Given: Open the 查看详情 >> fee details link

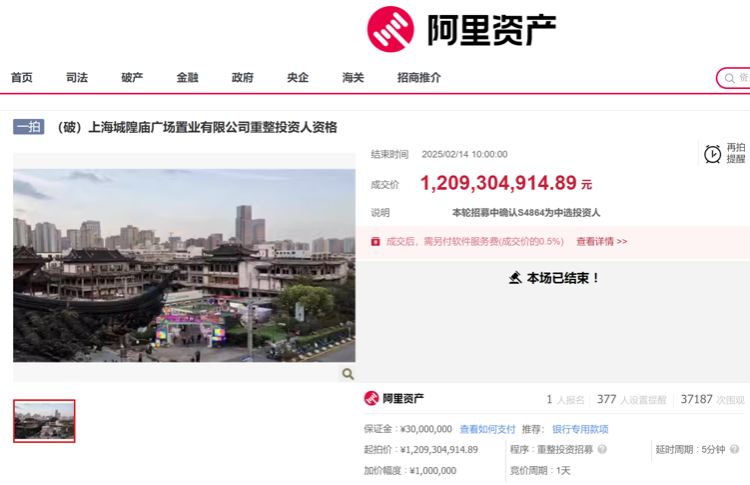Looking at the screenshot, I should (x=602, y=242).
